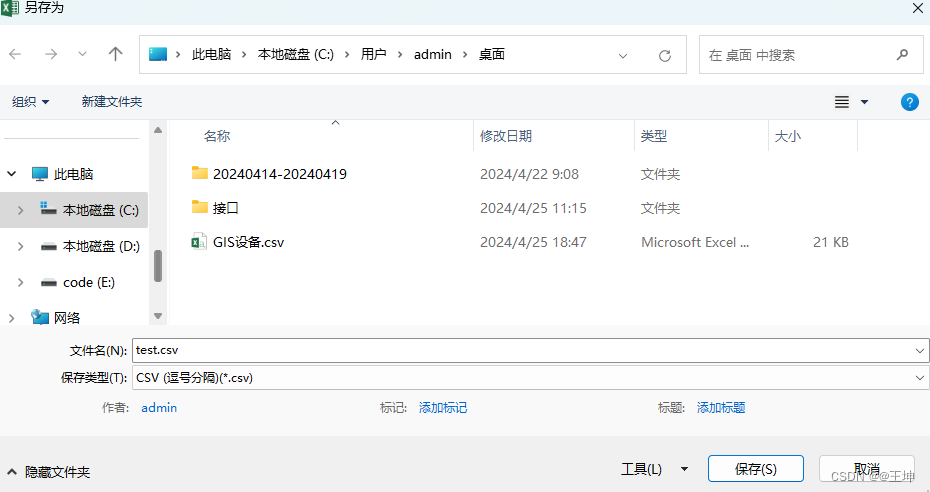Close the 另存为 dialog
Screen dimensions: 930x492
pyautogui.click(x=918, y=8)
